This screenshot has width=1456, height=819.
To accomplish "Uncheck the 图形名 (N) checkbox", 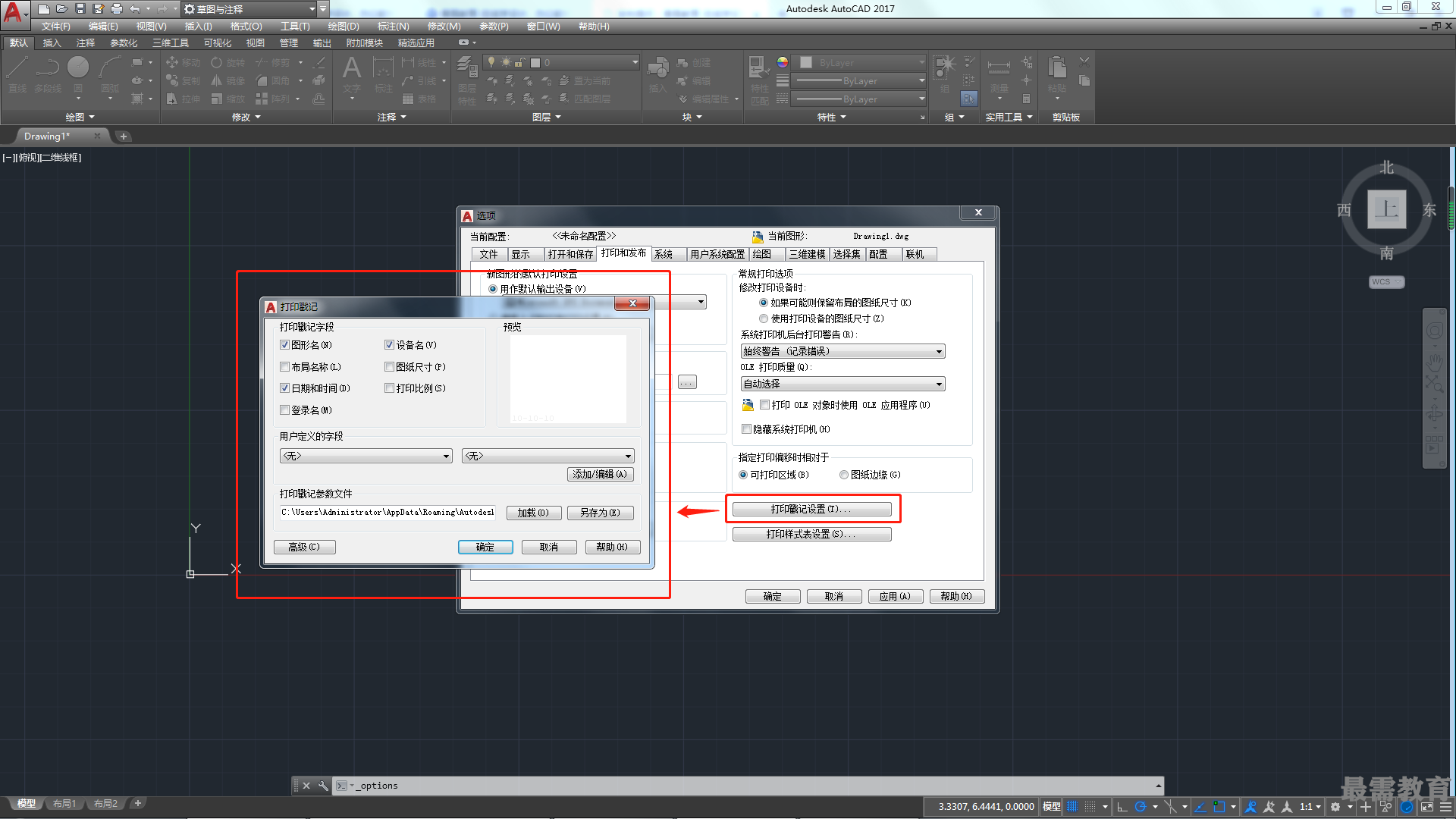I will (x=284, y=345).
